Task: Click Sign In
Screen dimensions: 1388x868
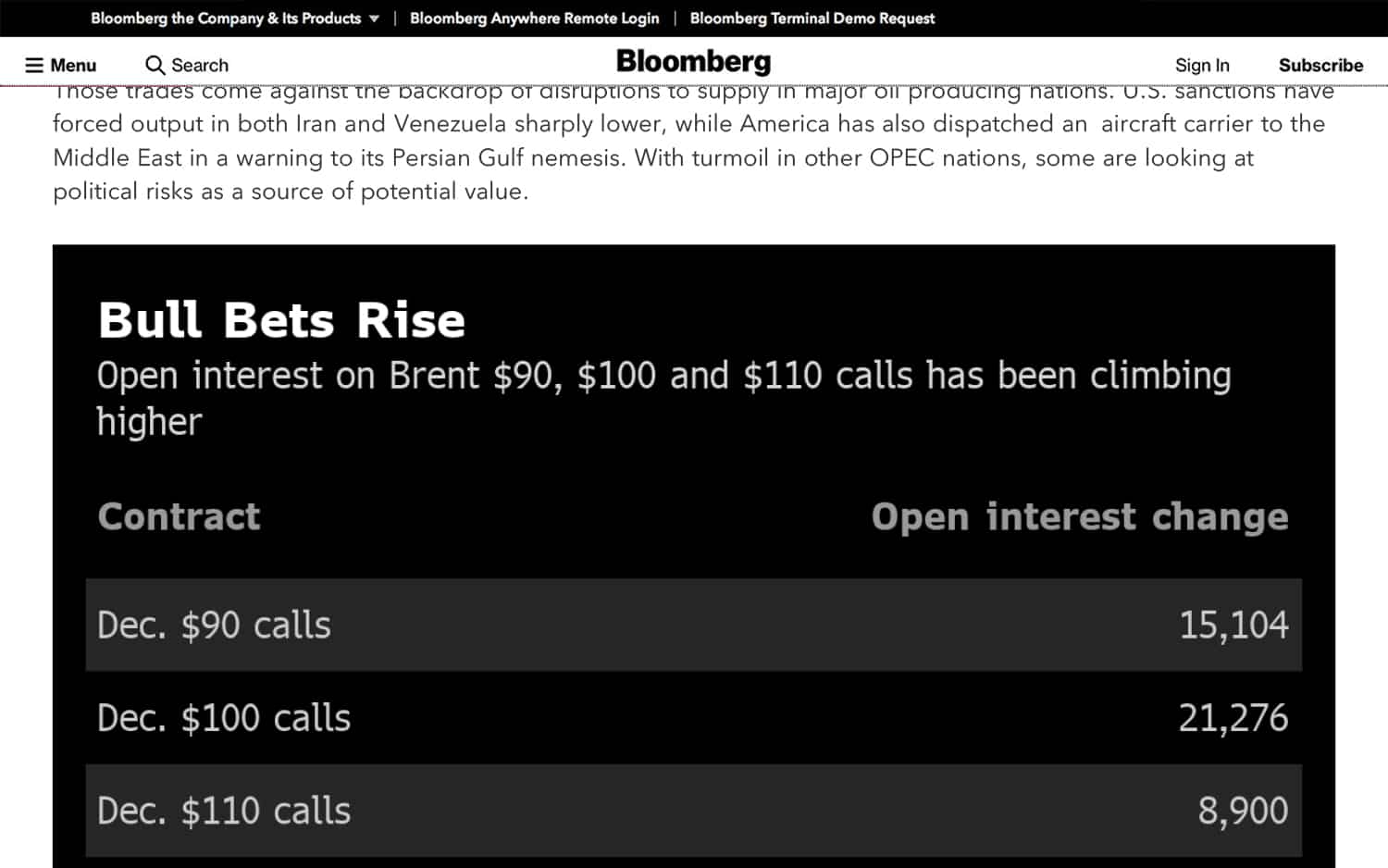Action: coord(1202,65)
